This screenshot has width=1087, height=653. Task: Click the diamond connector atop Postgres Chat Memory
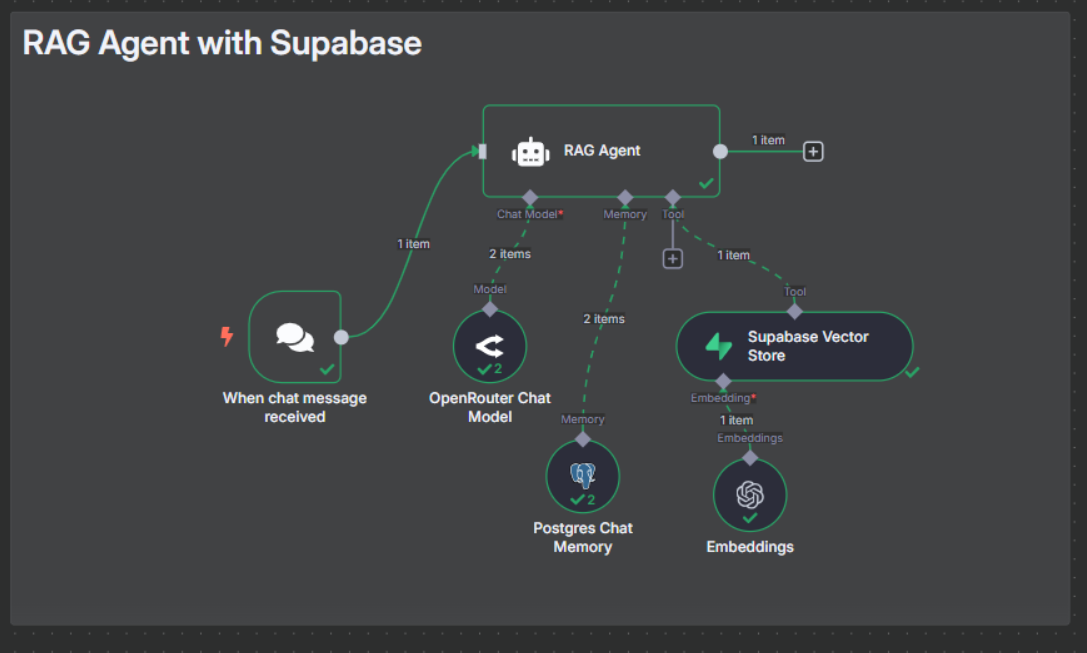pos(582,439)
